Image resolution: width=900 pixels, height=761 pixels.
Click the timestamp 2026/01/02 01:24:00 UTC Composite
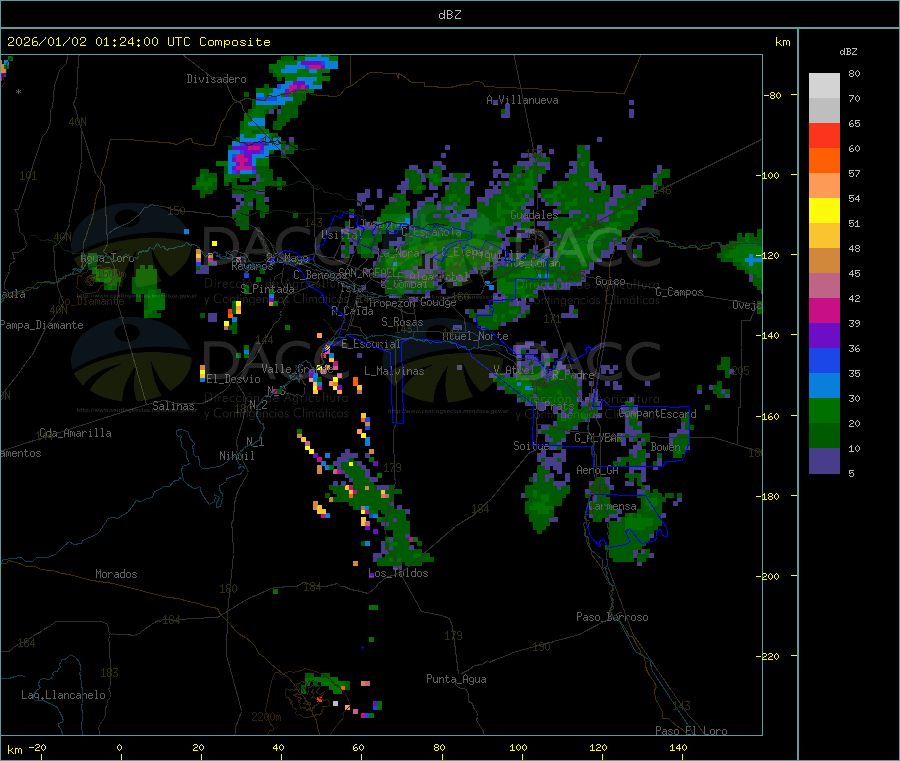click(x=138, y=42)
